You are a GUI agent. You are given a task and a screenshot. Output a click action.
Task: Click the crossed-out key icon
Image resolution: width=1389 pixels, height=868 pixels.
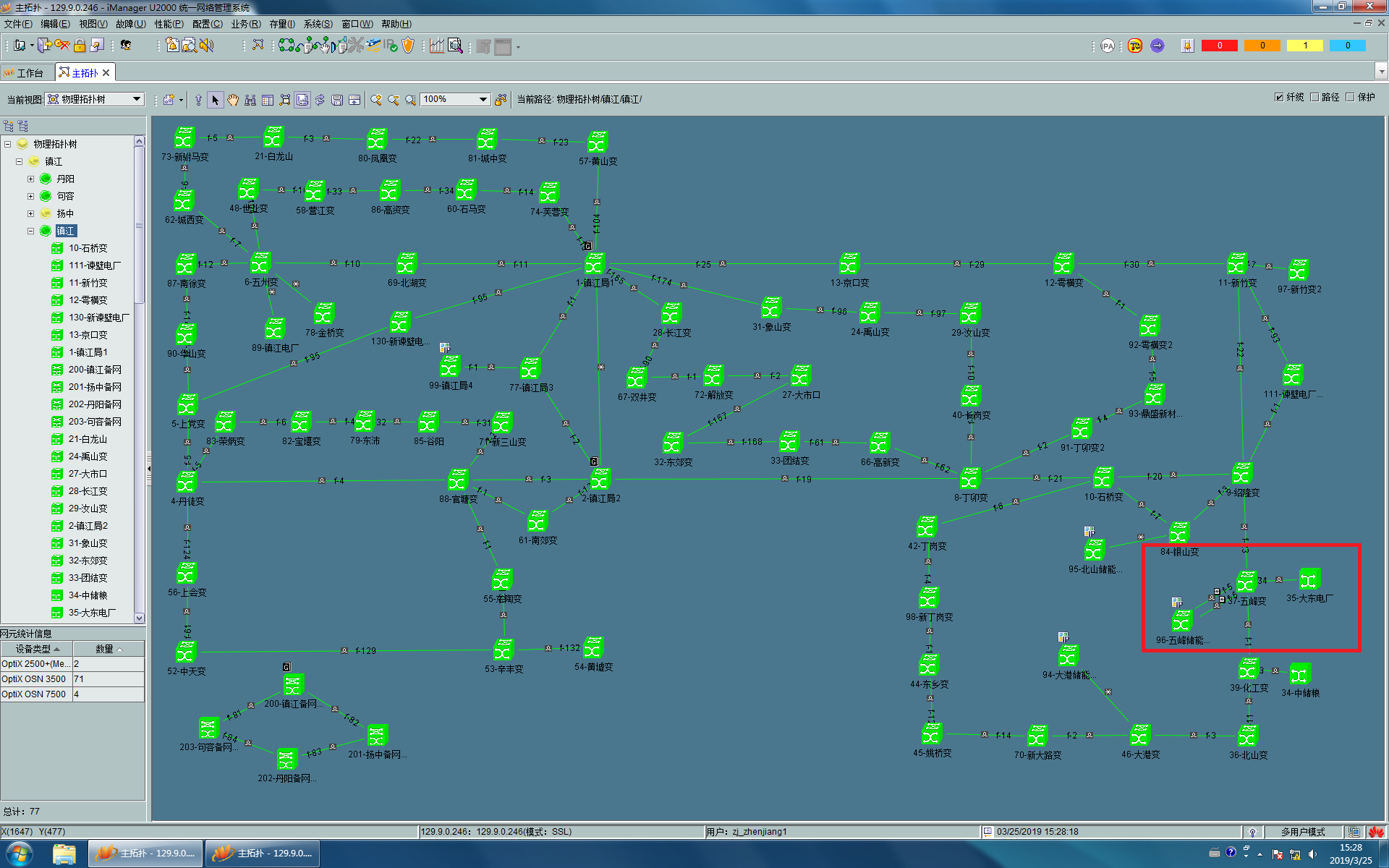click(62, 46)
